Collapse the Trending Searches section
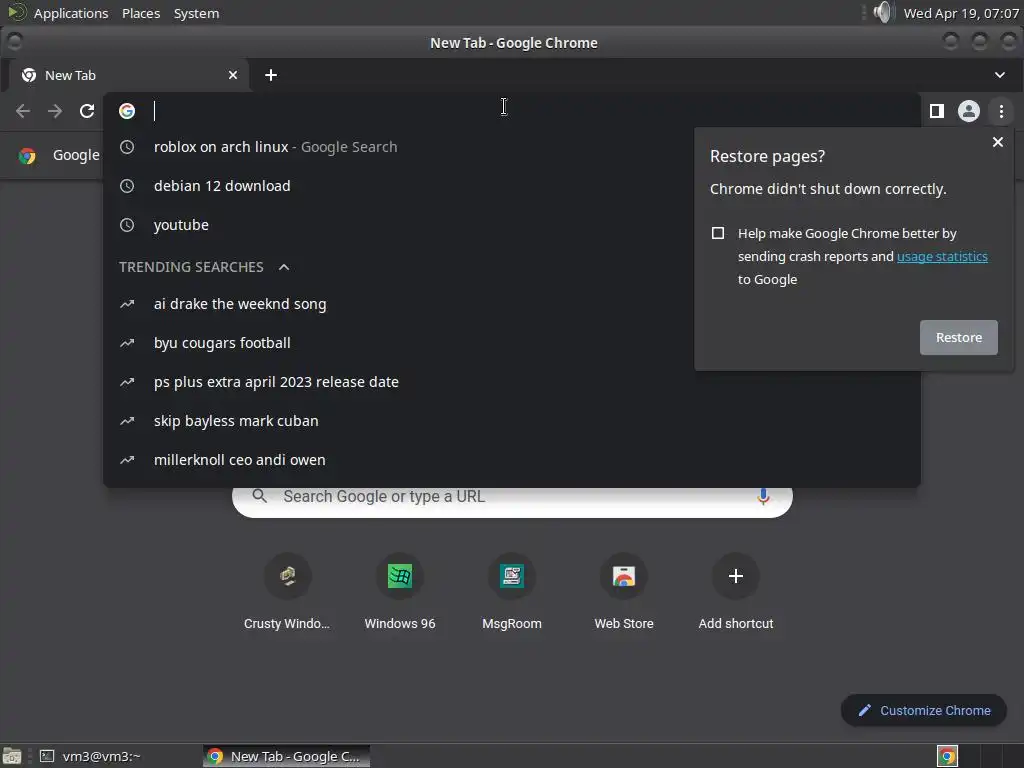The height and width of the screenshot is (768, 1024). point(283,267)
